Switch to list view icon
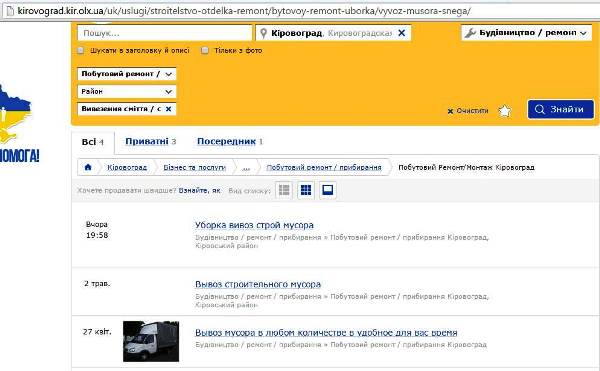 284,190
